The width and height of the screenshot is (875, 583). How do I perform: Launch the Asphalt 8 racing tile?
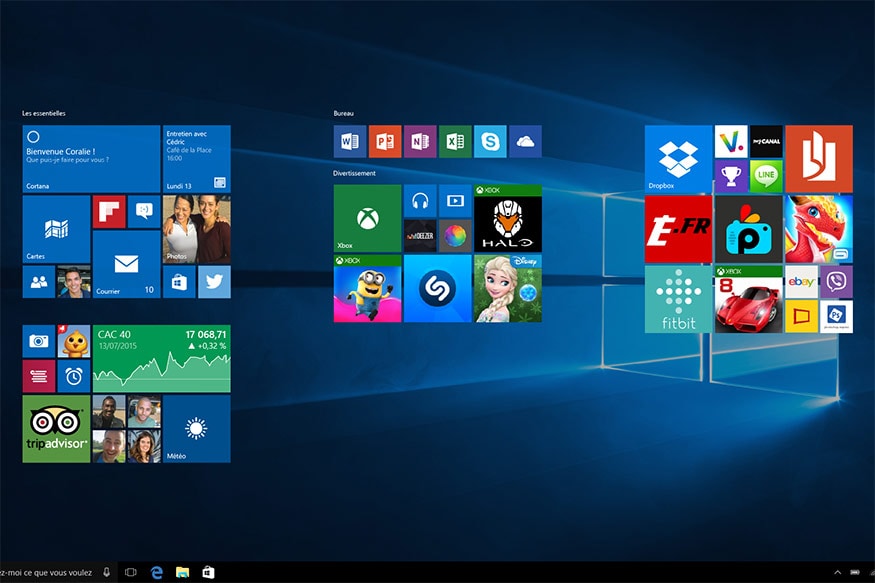tap(748, 299)
